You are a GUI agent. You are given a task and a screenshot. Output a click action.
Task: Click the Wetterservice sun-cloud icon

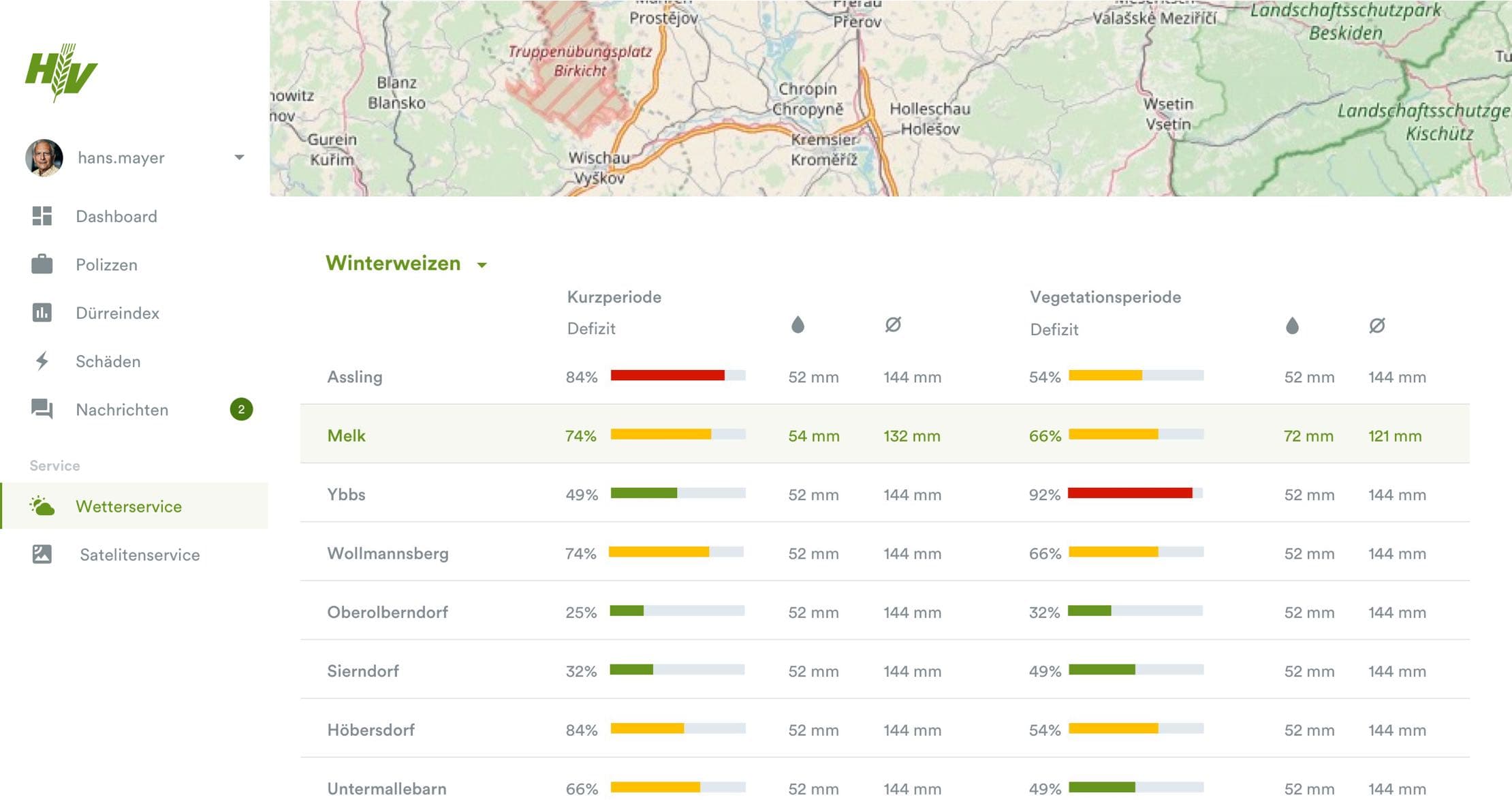click(42, 506)
